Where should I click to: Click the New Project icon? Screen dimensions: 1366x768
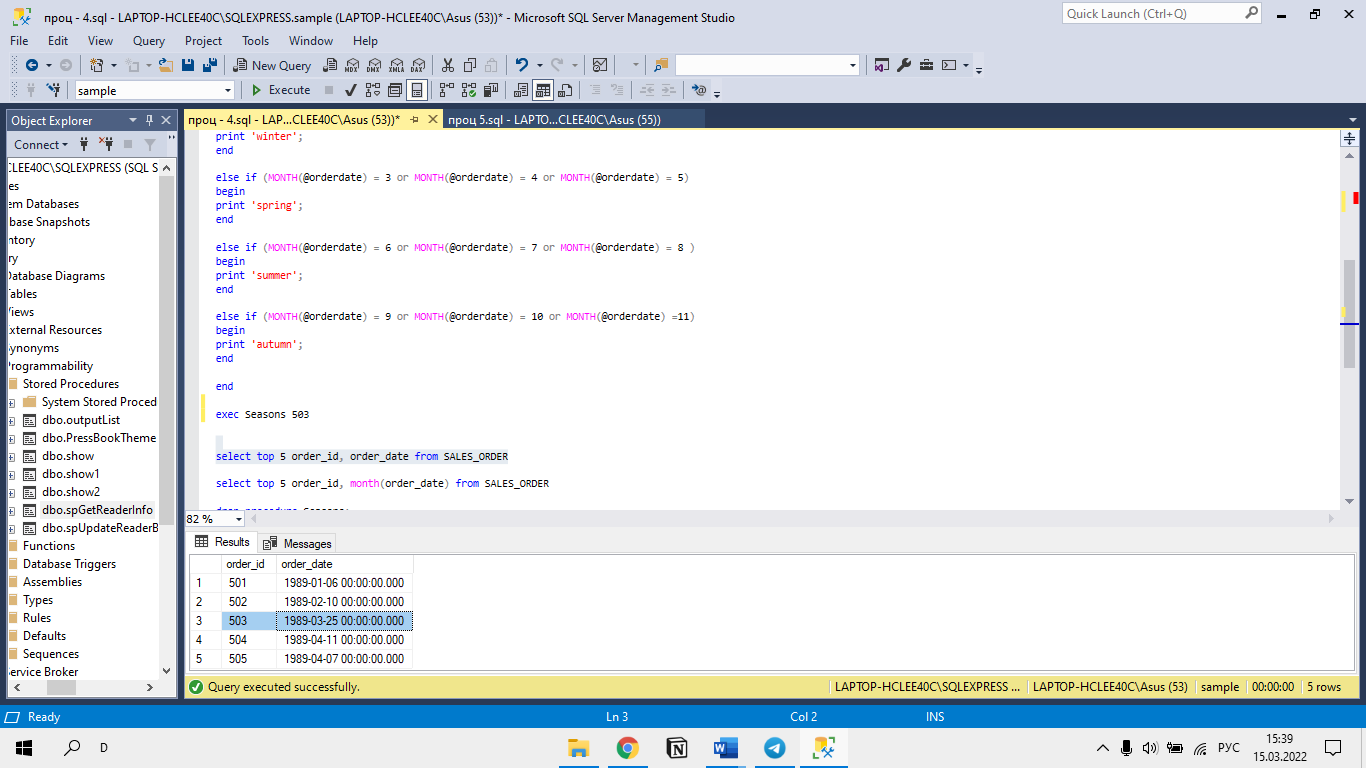coord(96,65)
